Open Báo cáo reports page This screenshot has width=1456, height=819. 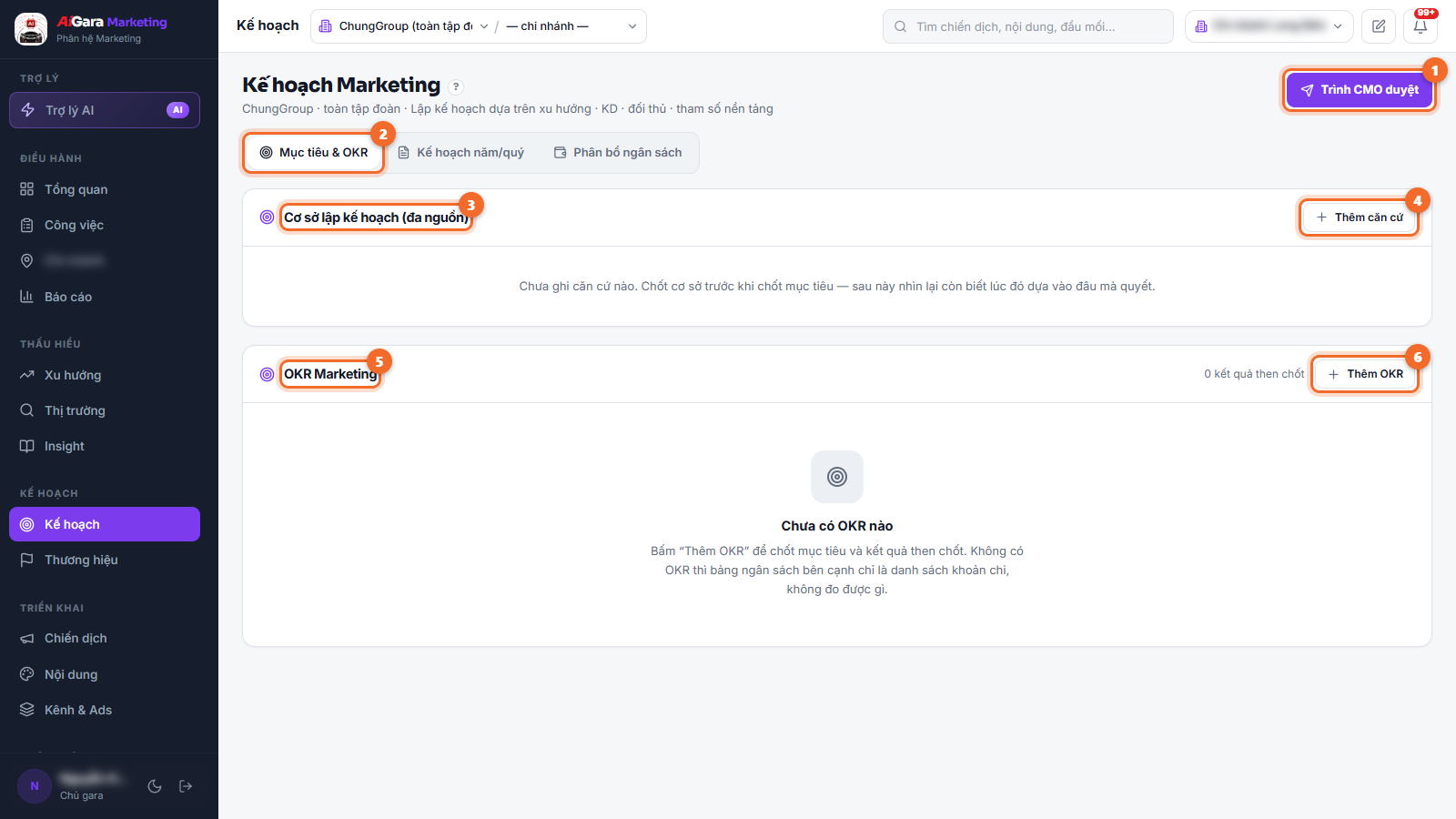(x=105, y=297)
